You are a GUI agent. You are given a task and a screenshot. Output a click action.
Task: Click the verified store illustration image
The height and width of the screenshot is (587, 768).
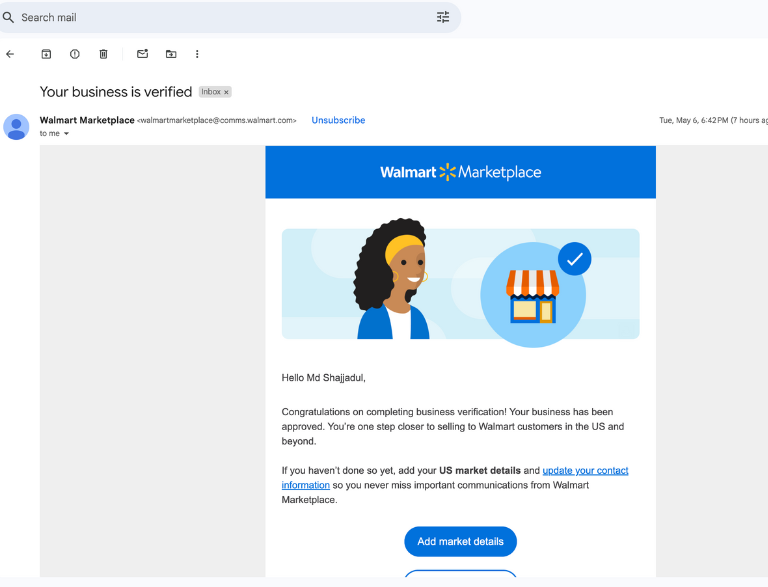[460, 284]
